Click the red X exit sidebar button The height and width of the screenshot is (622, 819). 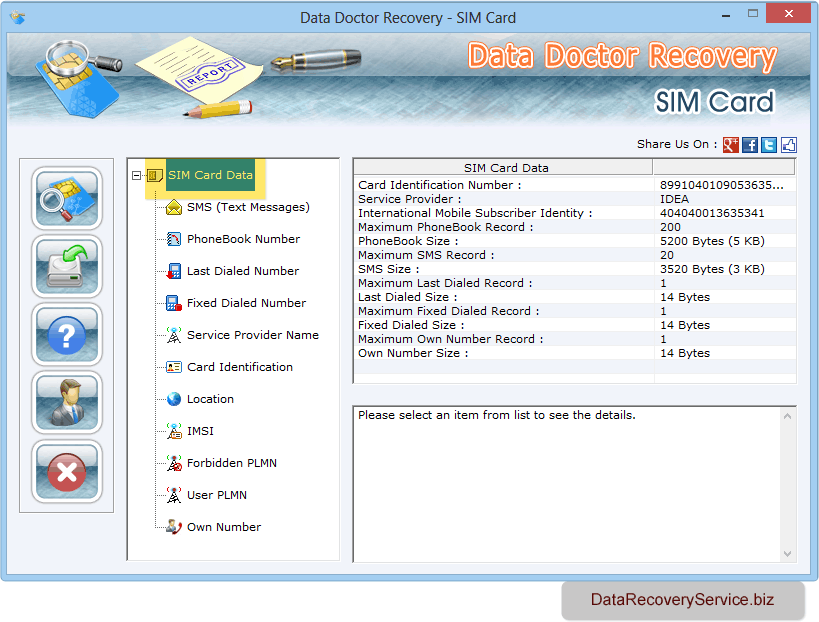pyautogui.click(x=67, y=471)
